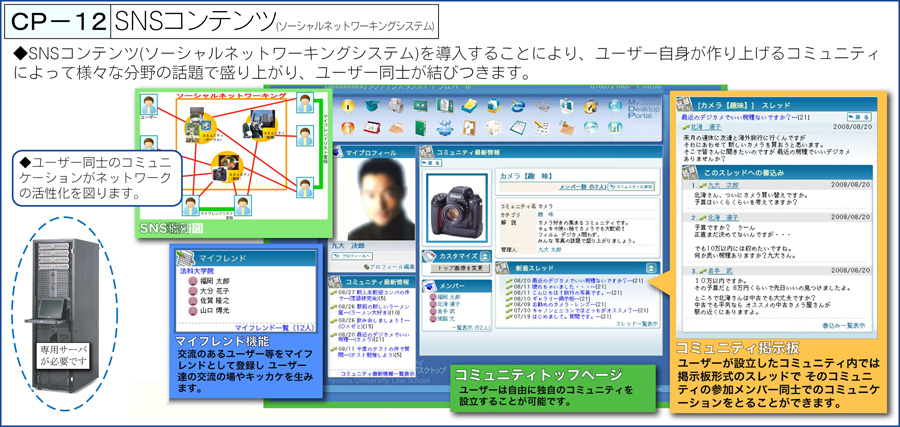Click 戻る button in カメラ thread panel
The image size is (900, 427).
point(858,117)
